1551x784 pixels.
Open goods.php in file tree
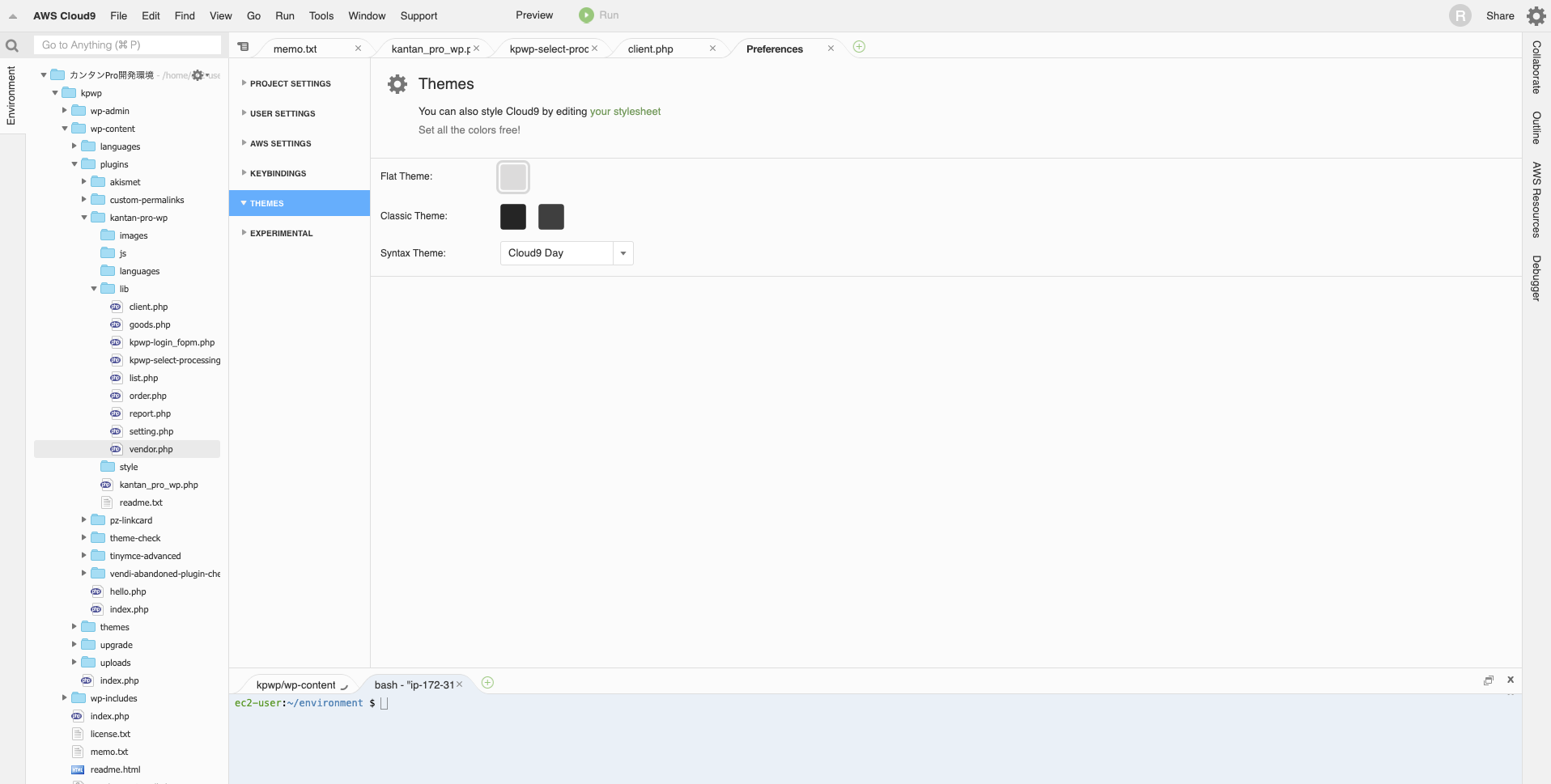click(150, 324)
